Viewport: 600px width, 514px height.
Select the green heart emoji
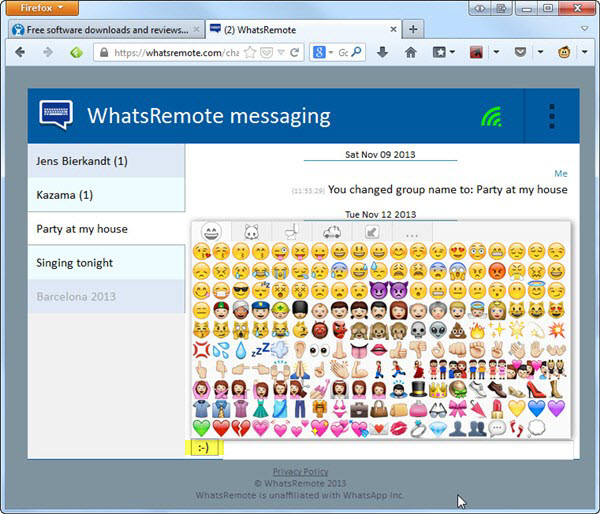(202, 427)
